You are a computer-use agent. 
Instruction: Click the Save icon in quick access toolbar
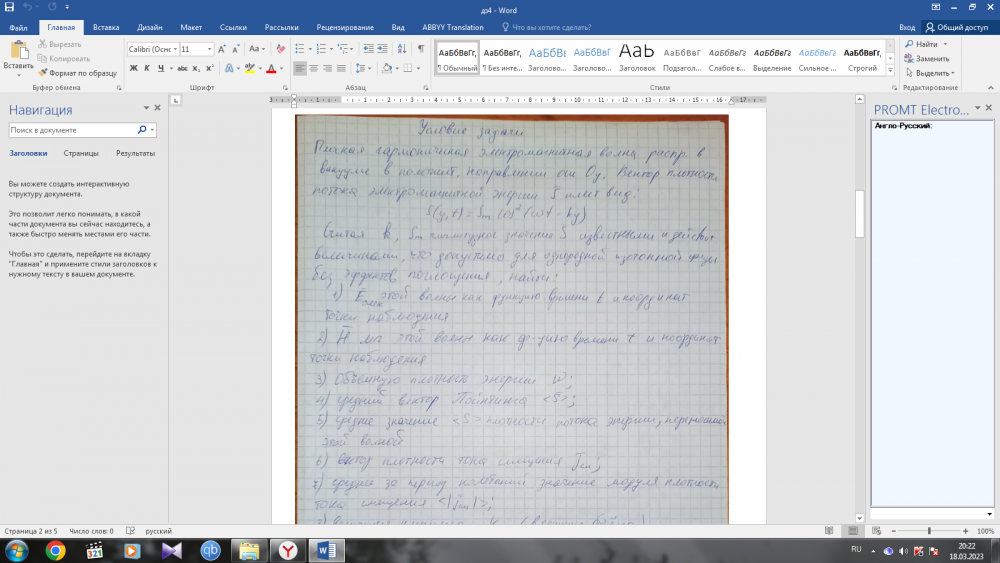click(9, 8)
